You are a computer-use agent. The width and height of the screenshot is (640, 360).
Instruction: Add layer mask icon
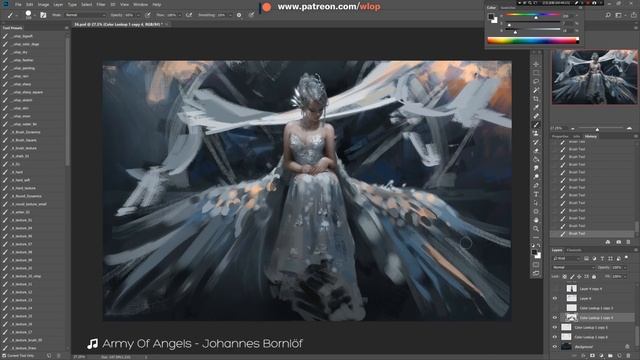pos(593,356)
